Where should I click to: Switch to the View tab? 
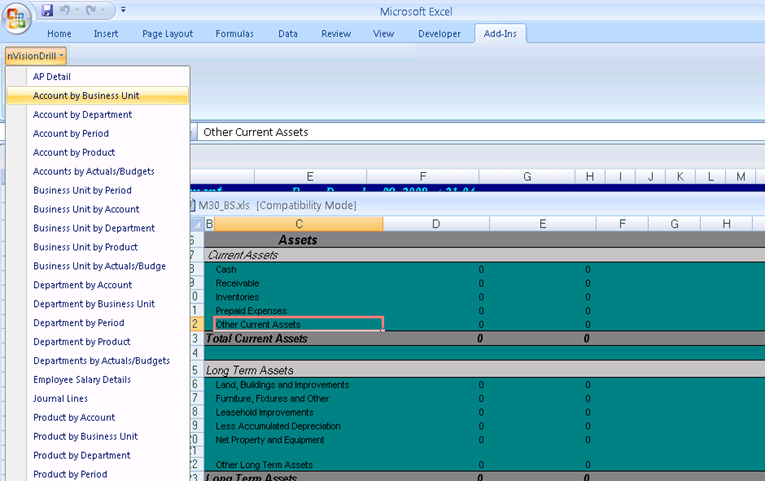tap(383, 34)
